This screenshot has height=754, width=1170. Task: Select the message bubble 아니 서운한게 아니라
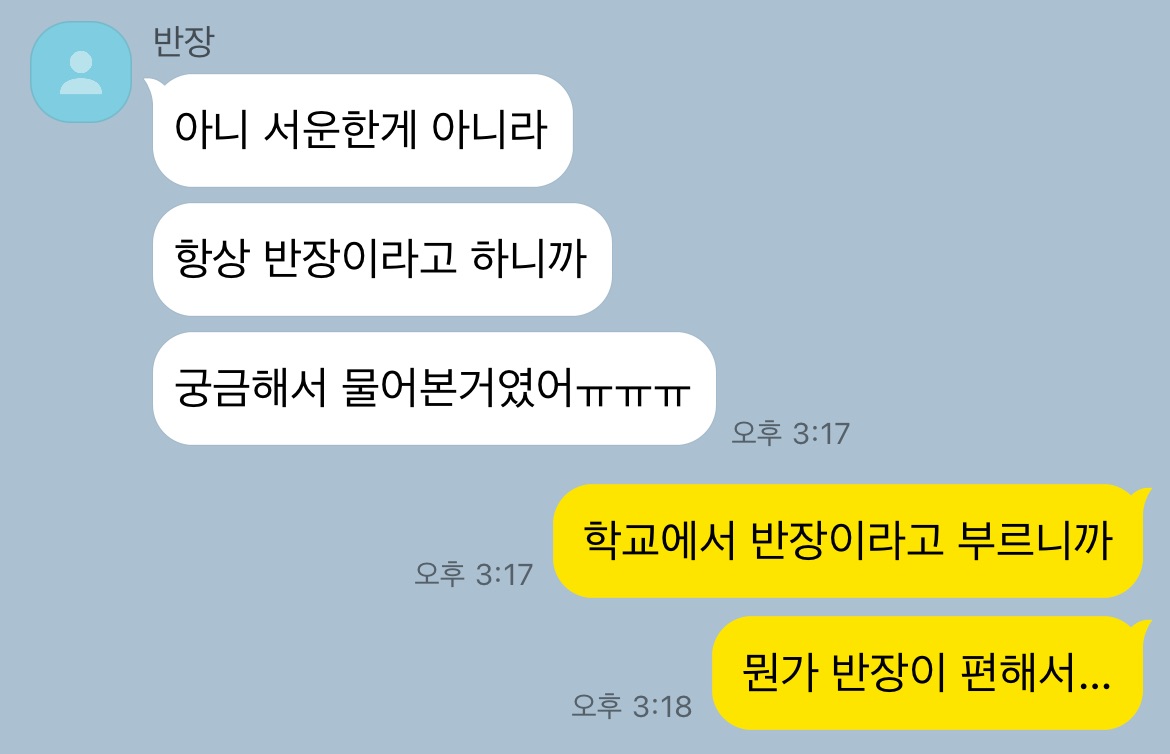click(x=362, y=131)
